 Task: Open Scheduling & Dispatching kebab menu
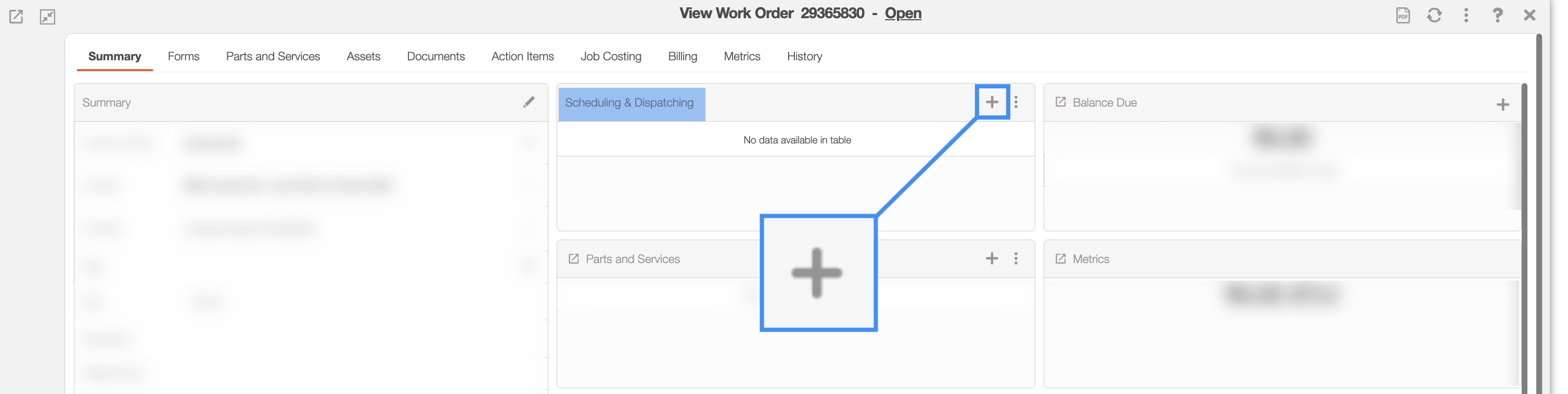pyautogui.click(x=1016, y=102)
